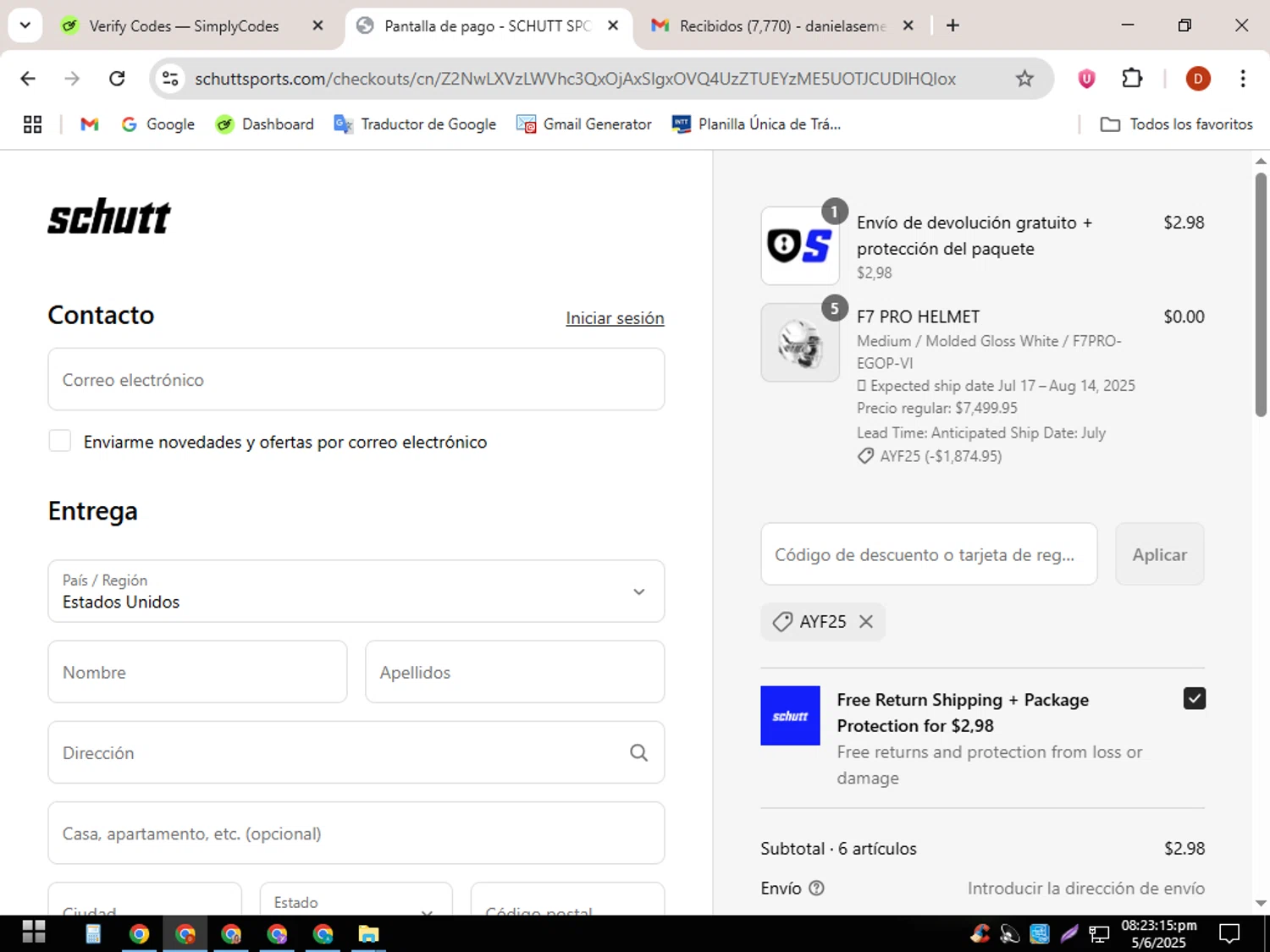Open site information icon in address bar
Screen dimensions: 1270x952
click(x=170, y=79)
